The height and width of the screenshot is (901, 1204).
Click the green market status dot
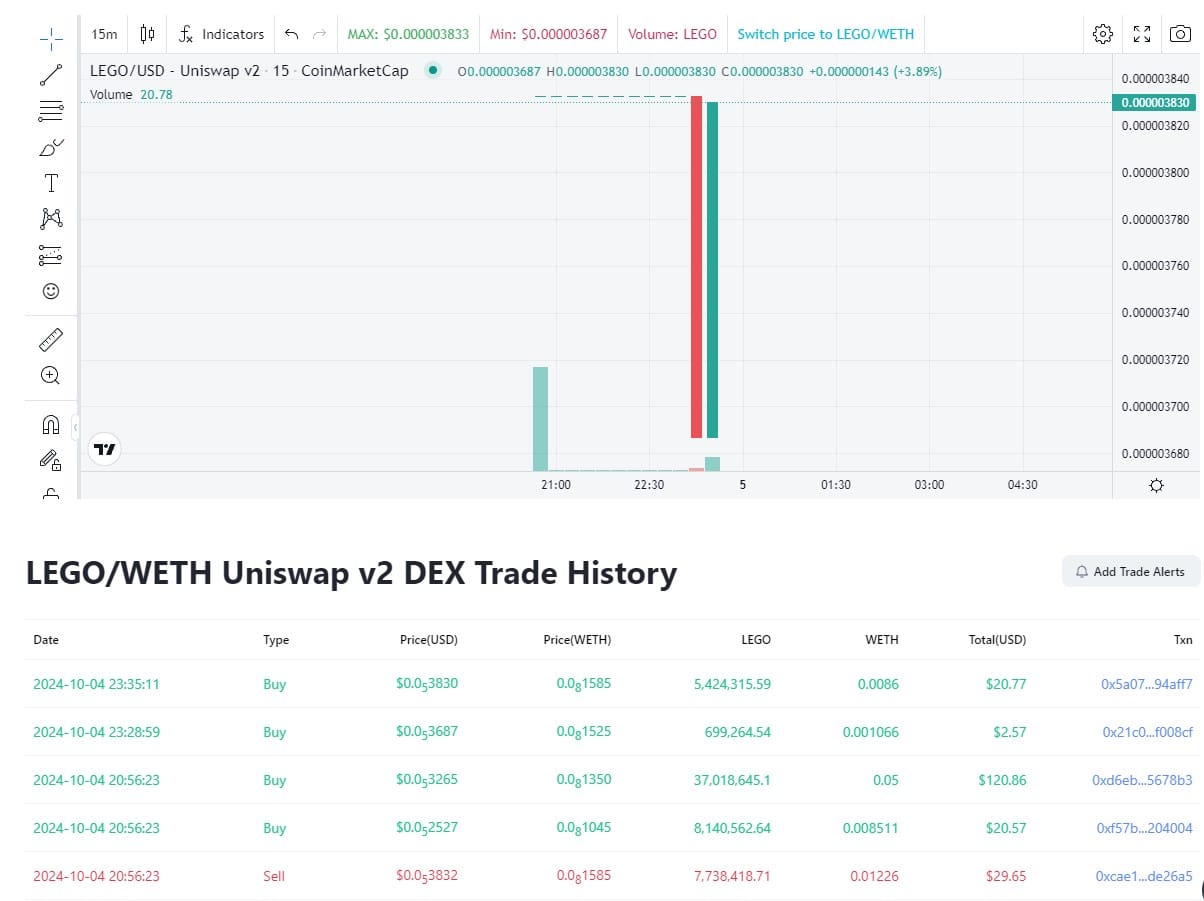pos(432,71)
